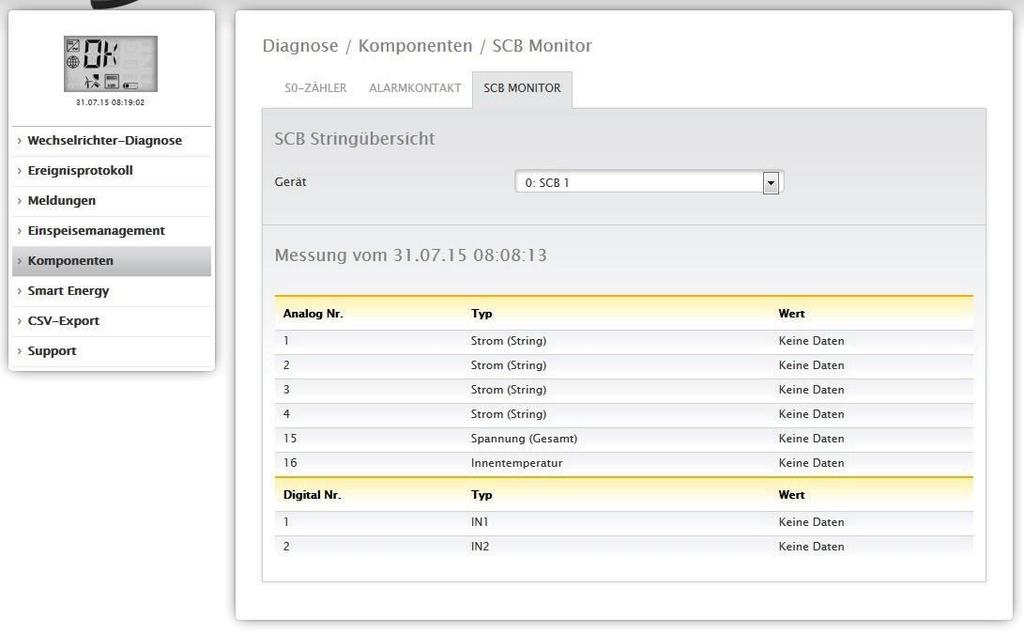Click the Messung vom 31.07.15 08:08:13 heading
This screenshot has height=634, width=1024.
(x=411, y=255)
